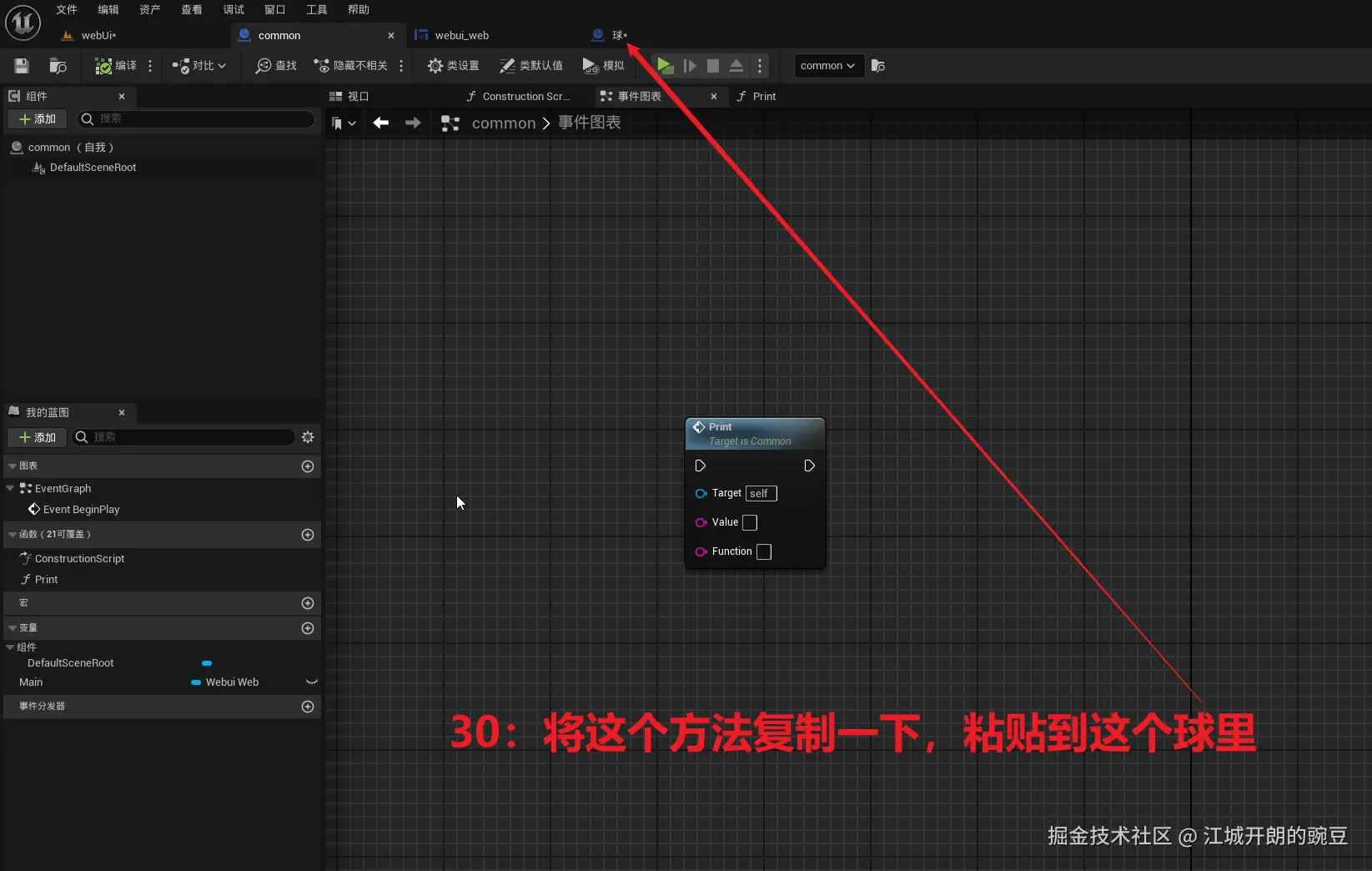Click the Unreal Engine logo icon
The height and width of the screenshot is (871, 1372).
click(23, 23)
